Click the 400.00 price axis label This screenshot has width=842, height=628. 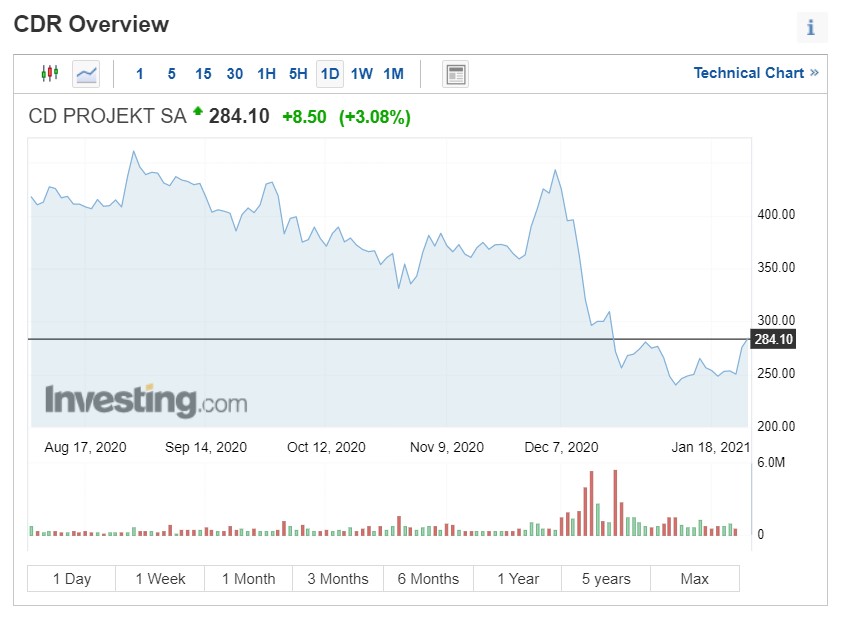pyautogui.click(x=776, y=214)
